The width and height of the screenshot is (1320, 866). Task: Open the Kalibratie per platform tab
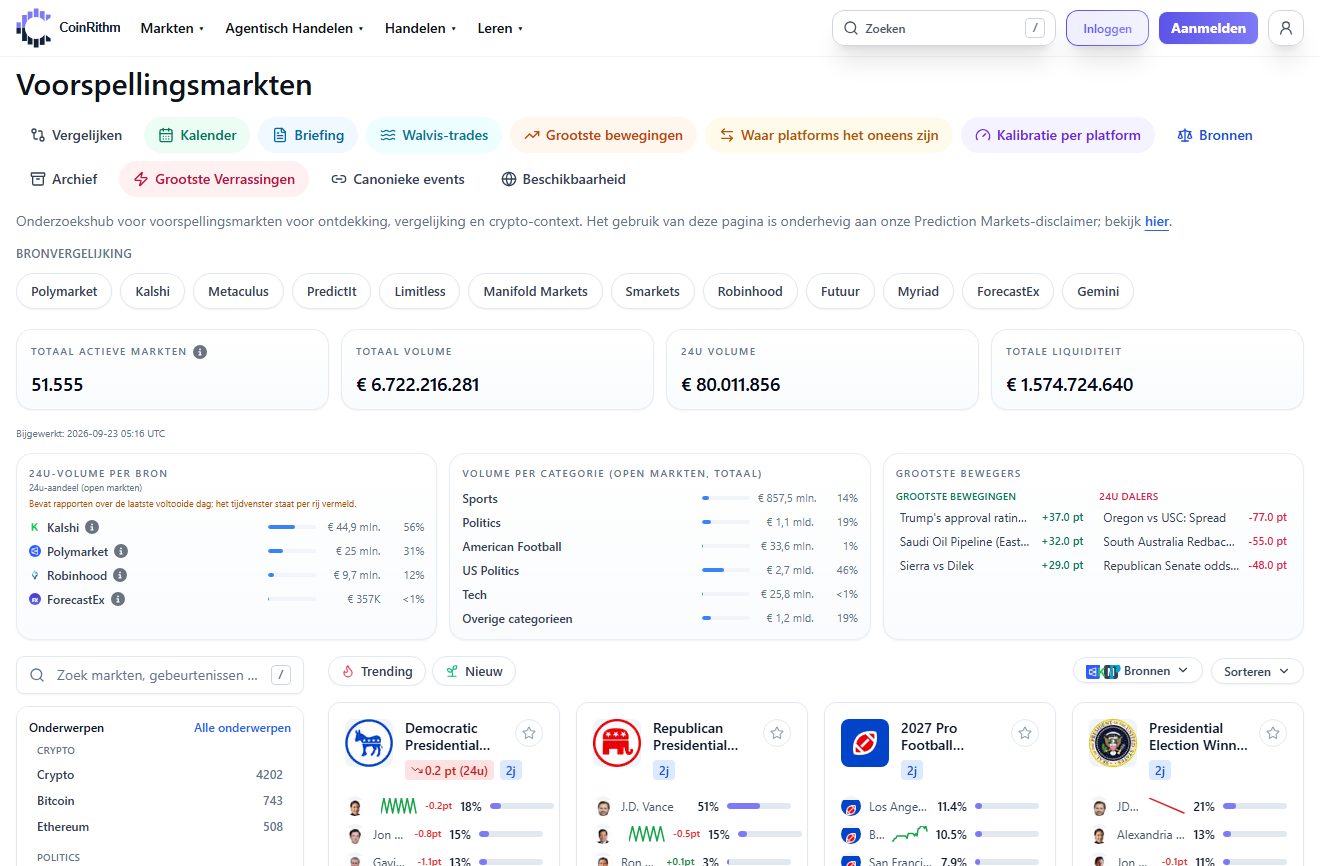[1058, 135]
